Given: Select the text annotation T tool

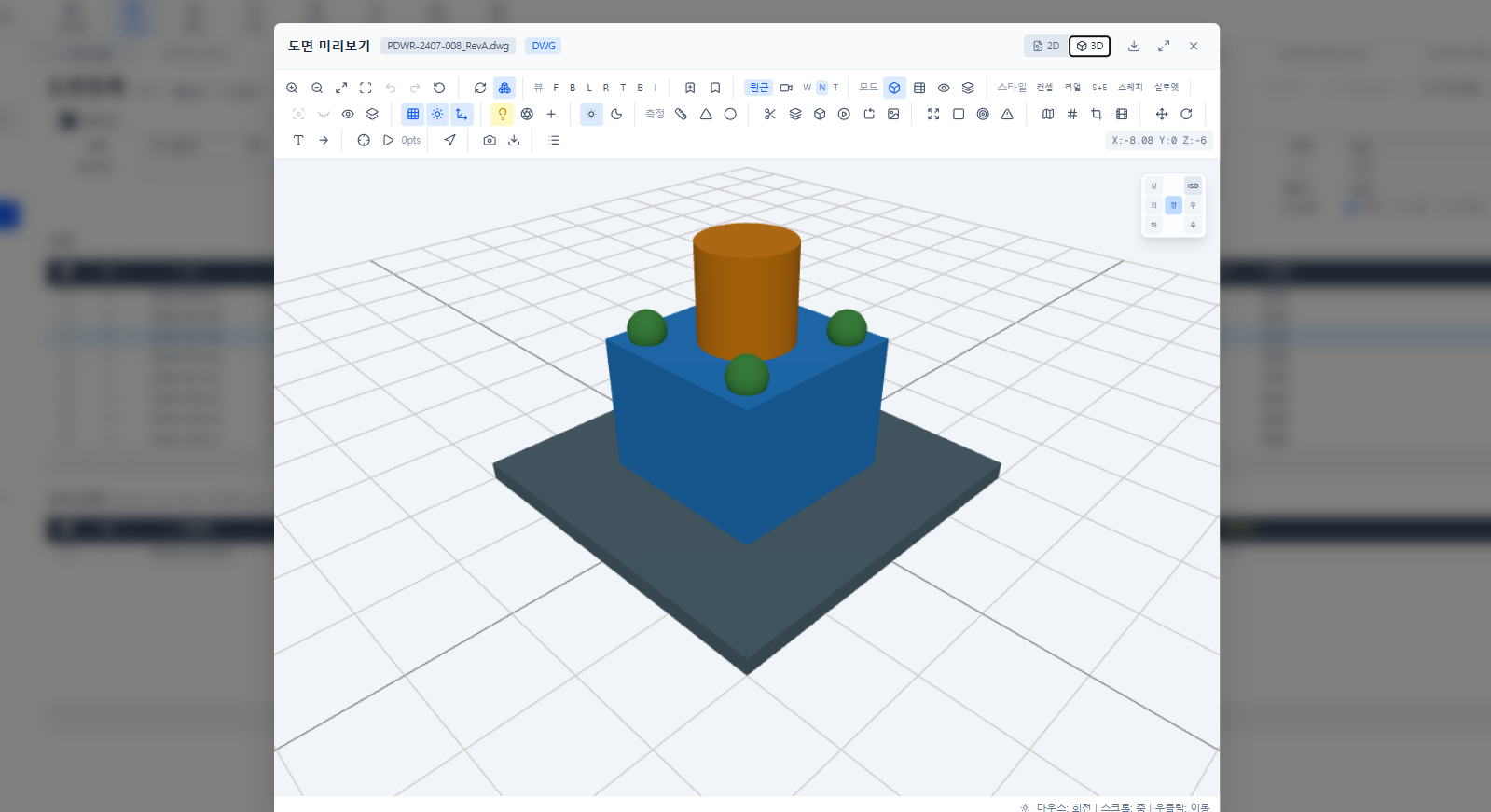Looking at the screenshot, I should 298,140.
